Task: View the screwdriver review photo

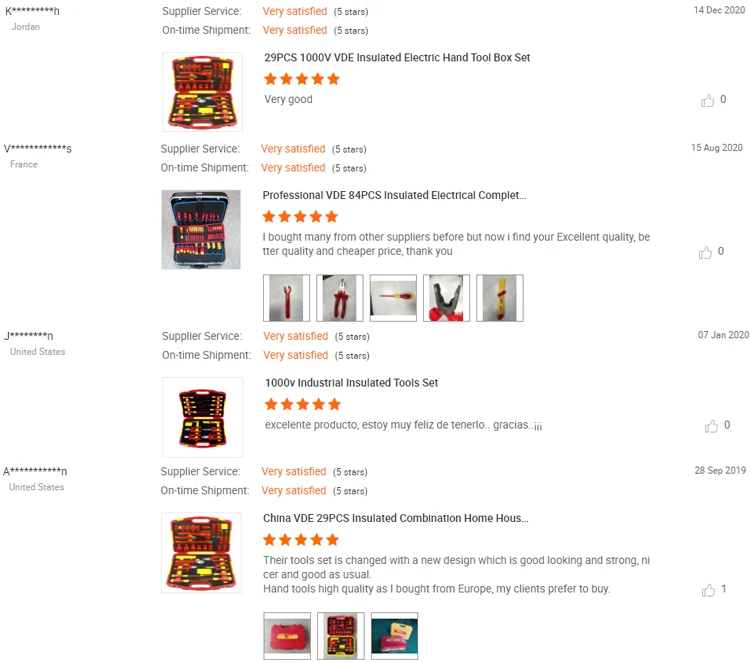Action: (x=393, y=298)
